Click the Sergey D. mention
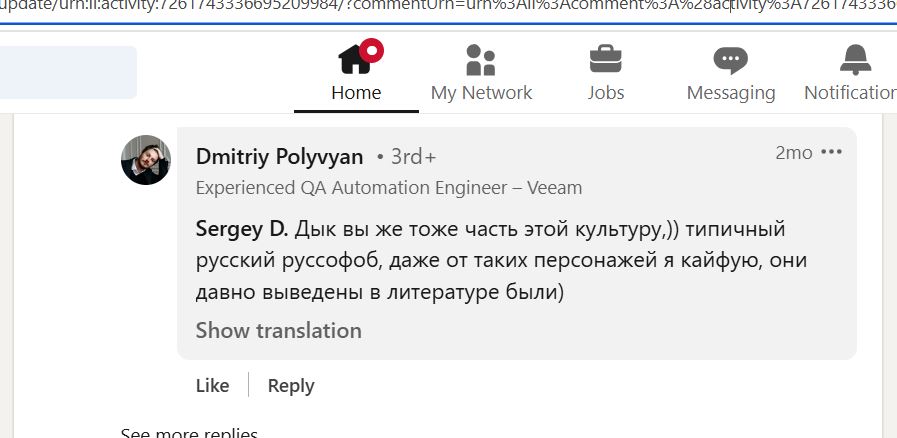Image resolution: width=897 pixels, height=438 pixels. click(x=242, y=229)
